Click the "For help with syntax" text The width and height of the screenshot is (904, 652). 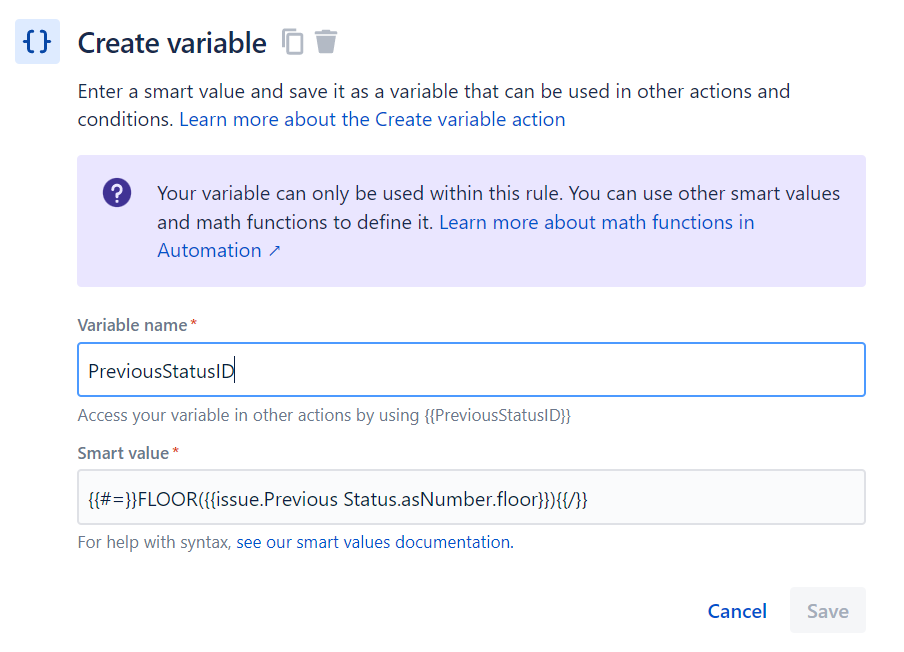pos(154,543)
